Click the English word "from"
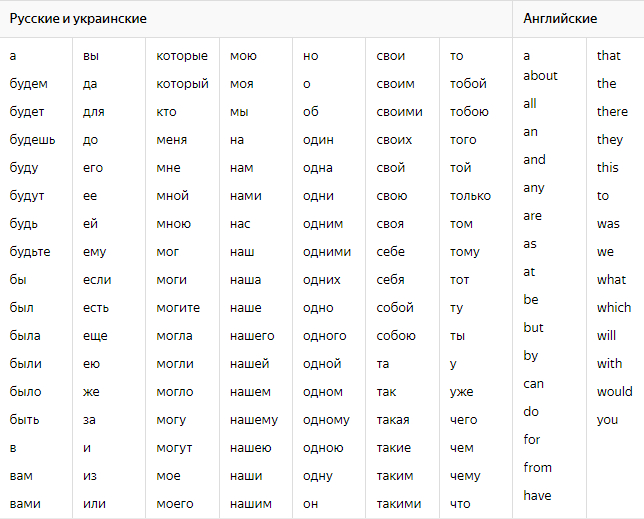Screen dimensions: 644x519 tap(537, 467)
